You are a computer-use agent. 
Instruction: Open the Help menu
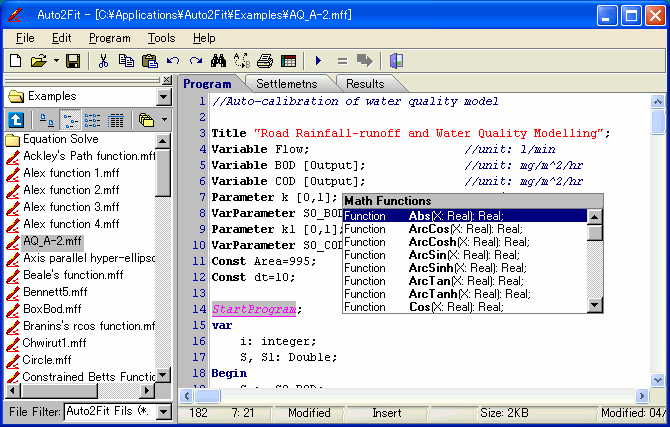tap(204, 38)
